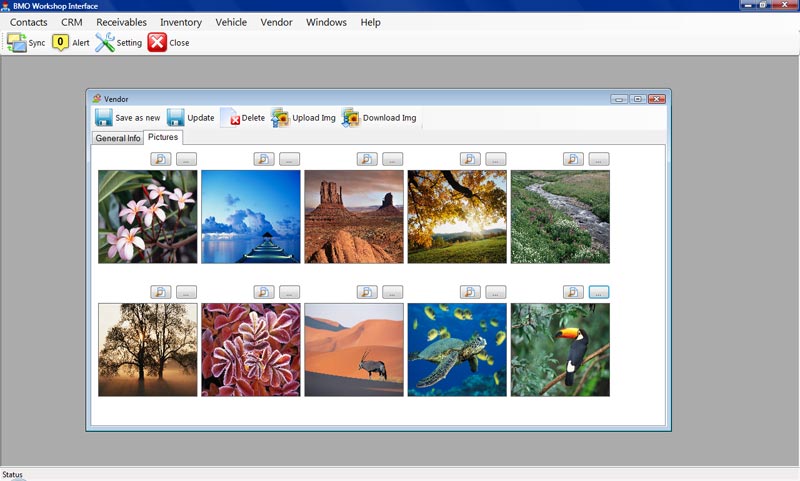The image size is (800, 481).
Task: Open the Contacts menu
Action: 29,22
